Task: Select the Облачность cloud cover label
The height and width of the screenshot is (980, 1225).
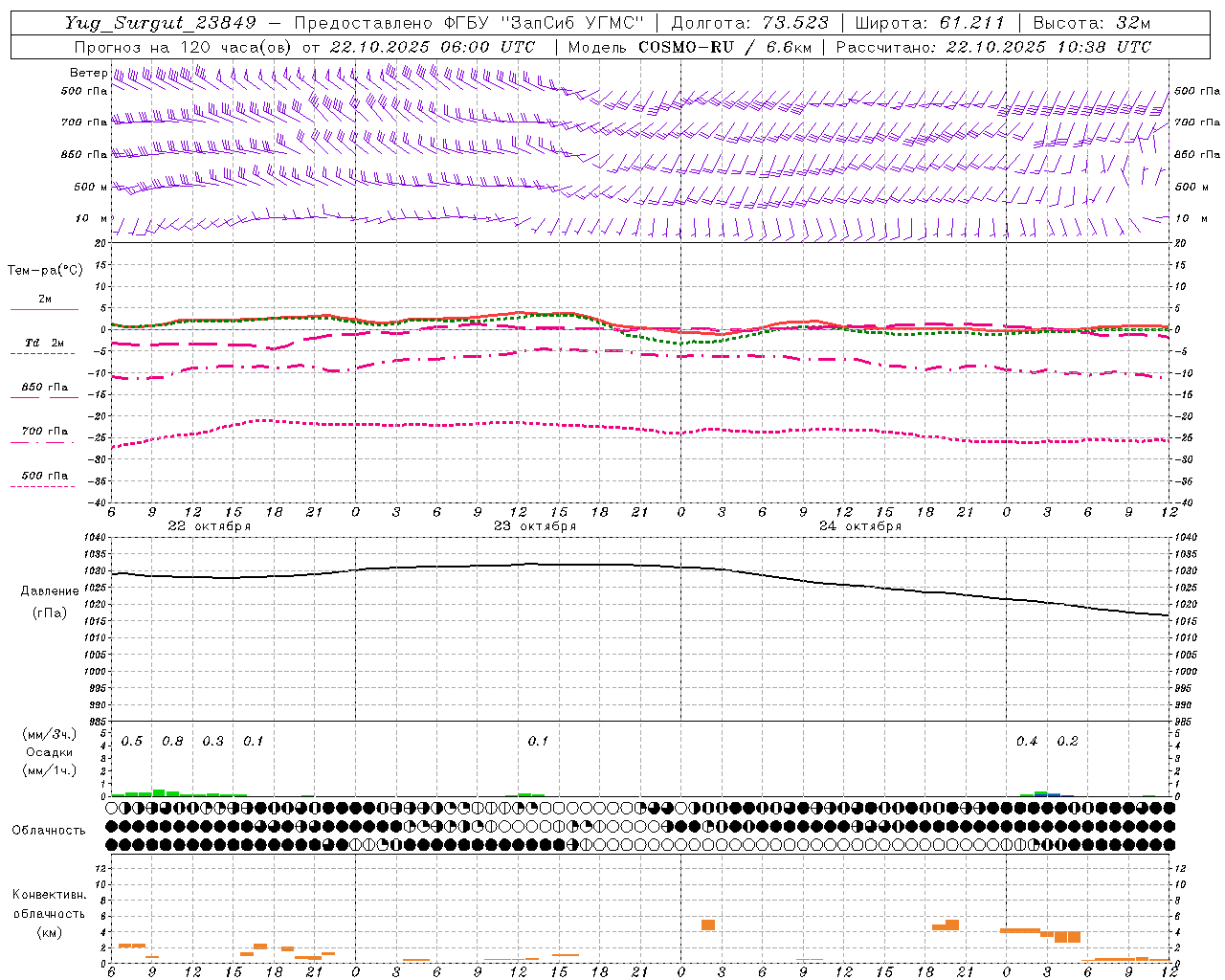Action: [49, 830]
